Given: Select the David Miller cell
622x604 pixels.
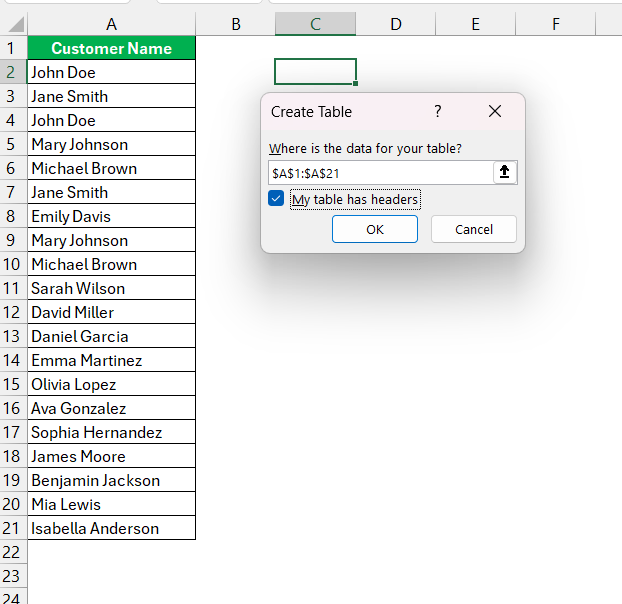Looking at the screenshot, I should coord(111,312).
